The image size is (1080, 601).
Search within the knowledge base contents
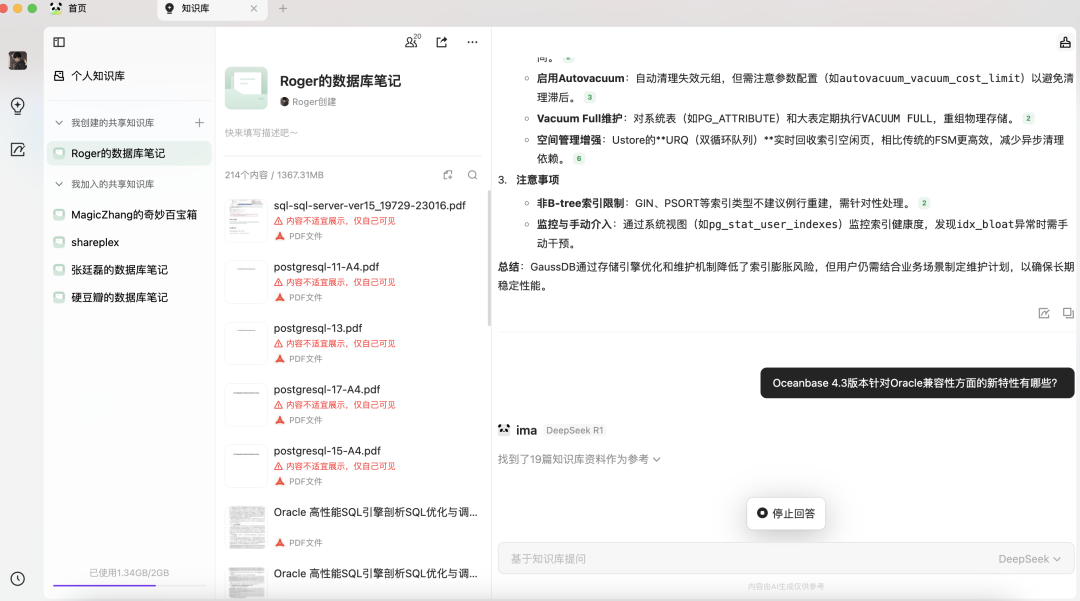pyautogui.click(x=472, y=175)
